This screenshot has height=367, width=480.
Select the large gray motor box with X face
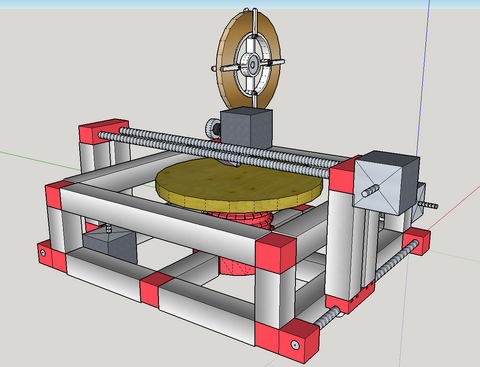coord(385,182)
